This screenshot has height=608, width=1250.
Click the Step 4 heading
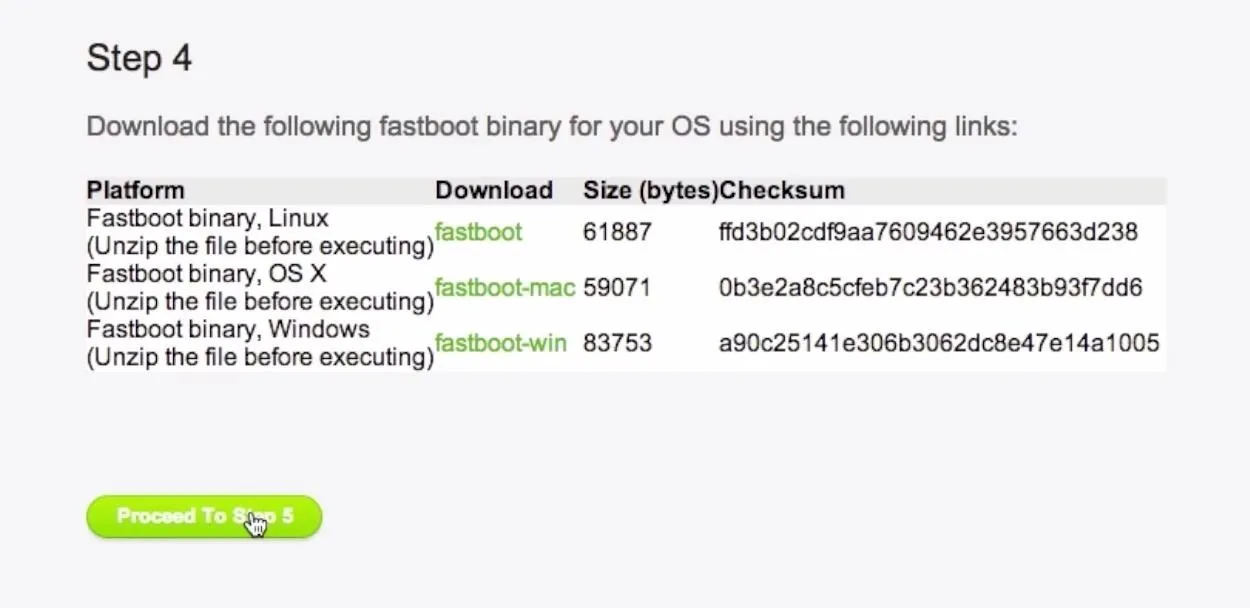pyautogui.click(x=139, y=58)
